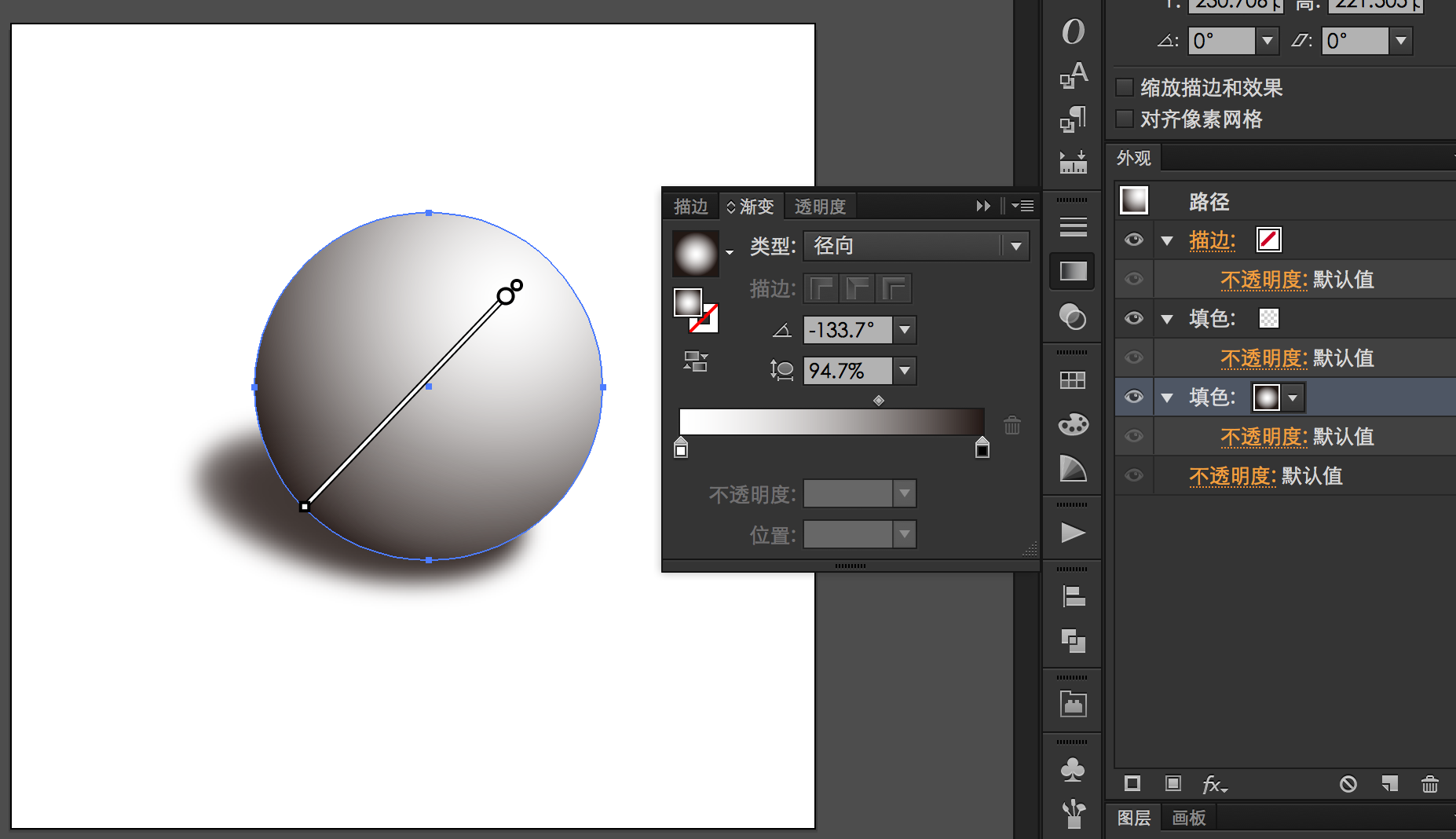The width and height of the screenshot is (1456, 839).
Task: Delete selected item in Appearance panel
Action: click(1430, 783)
